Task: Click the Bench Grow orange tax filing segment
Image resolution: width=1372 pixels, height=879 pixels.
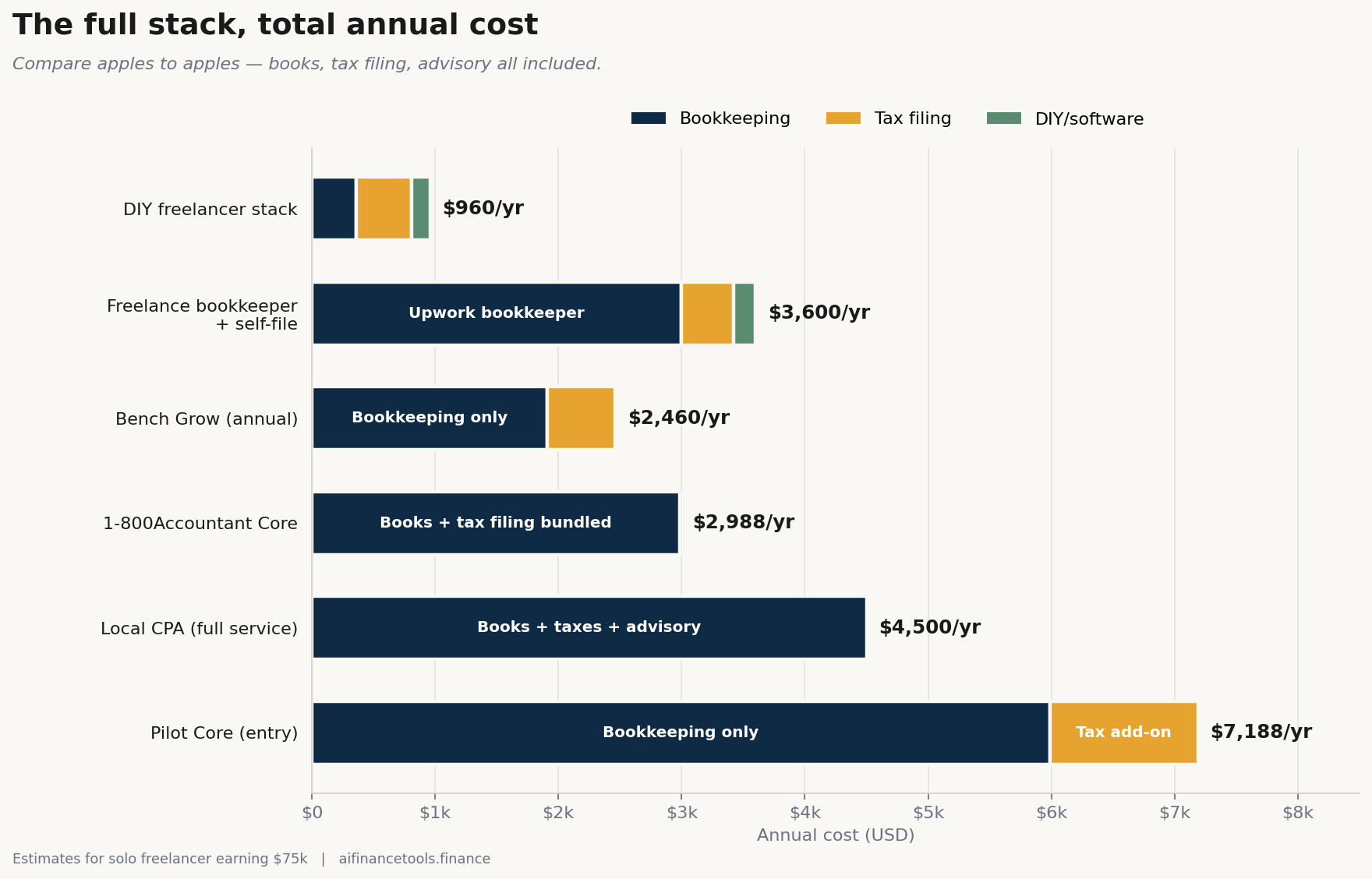Action: coord(581,418)
